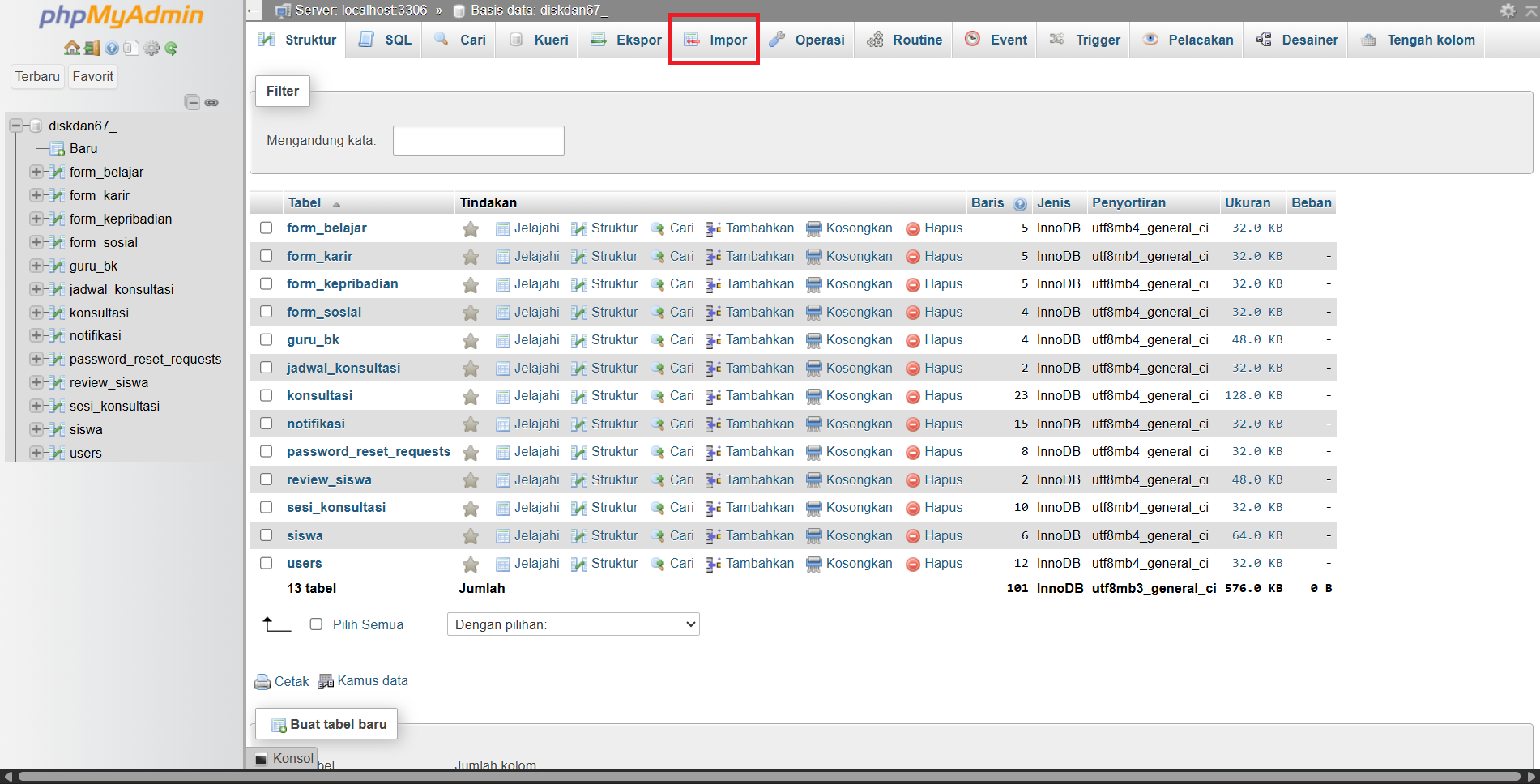Click the Favorit button in sidebar

click(x=93, y=76)
